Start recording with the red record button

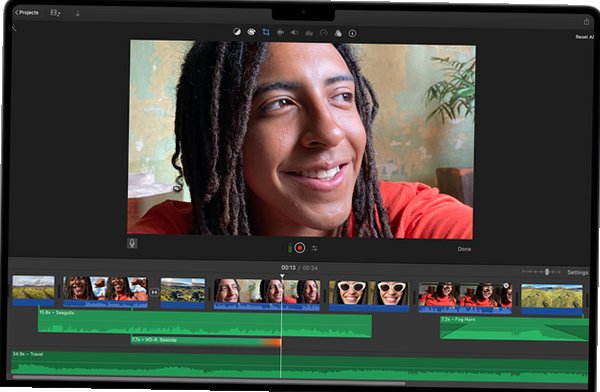(300, 248)
